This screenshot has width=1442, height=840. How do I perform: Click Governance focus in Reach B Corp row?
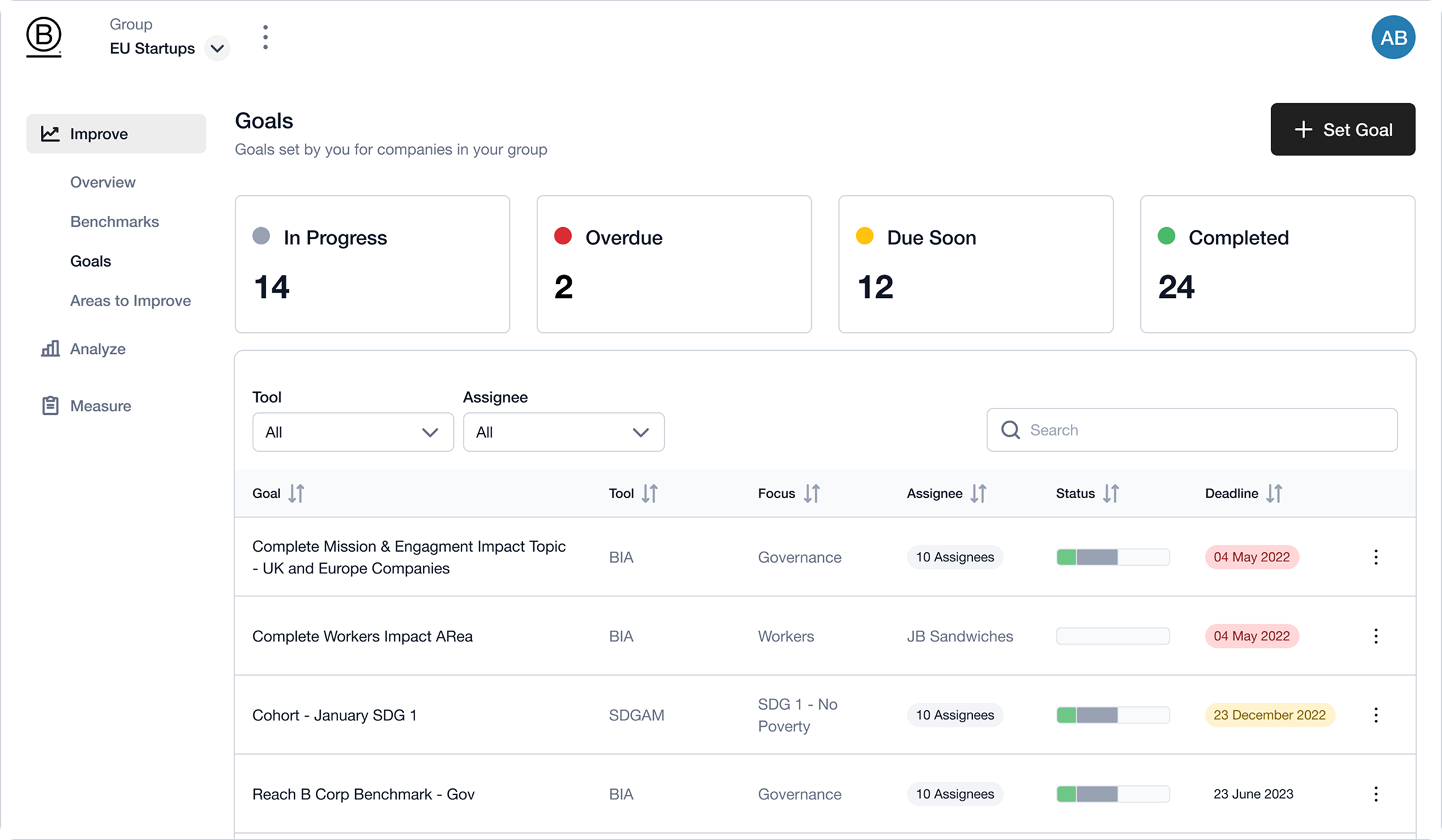[799, 794]
